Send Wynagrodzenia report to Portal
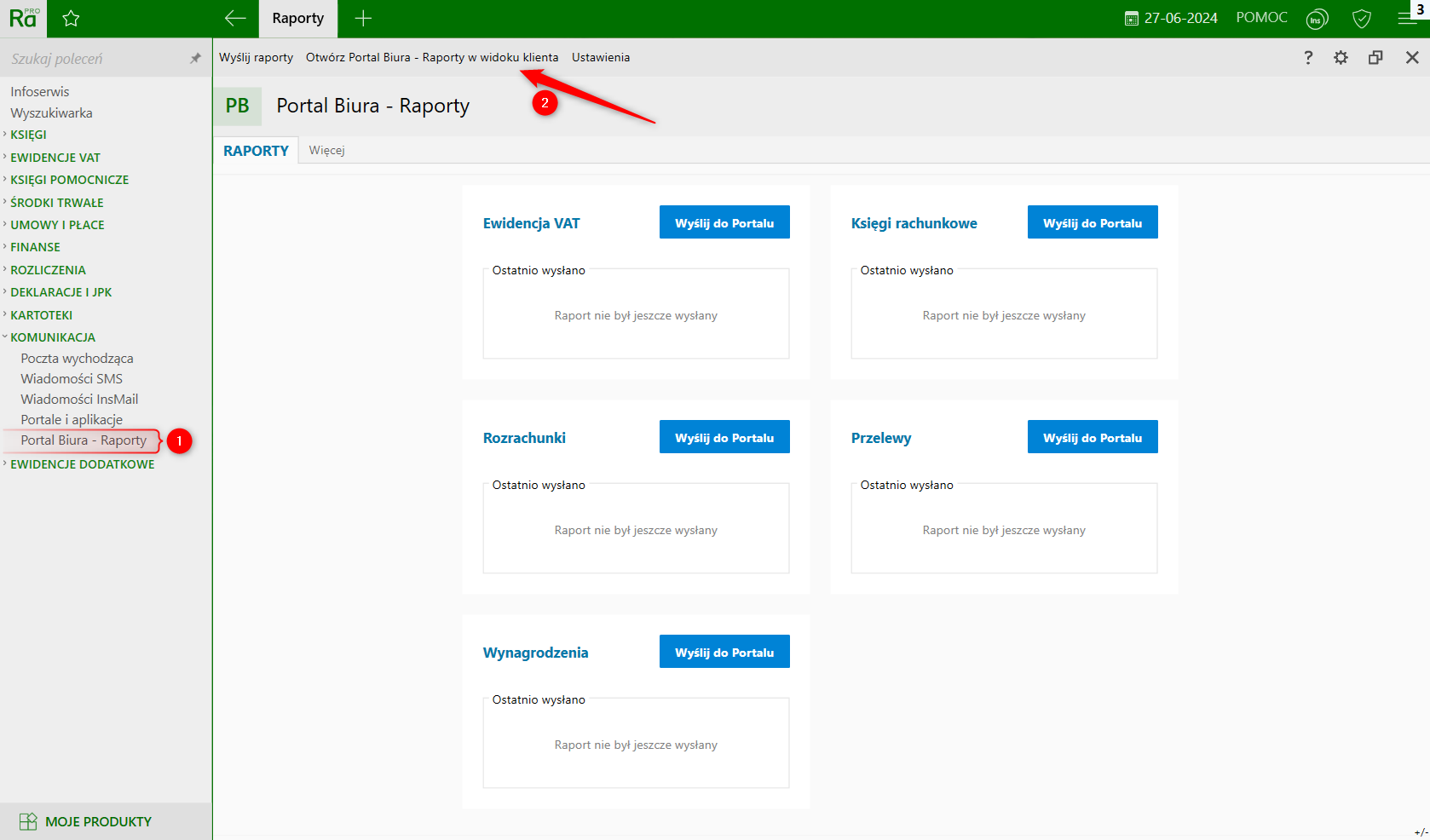Image resolution: width=1430 pixels, height=840 pixels. 724,652
